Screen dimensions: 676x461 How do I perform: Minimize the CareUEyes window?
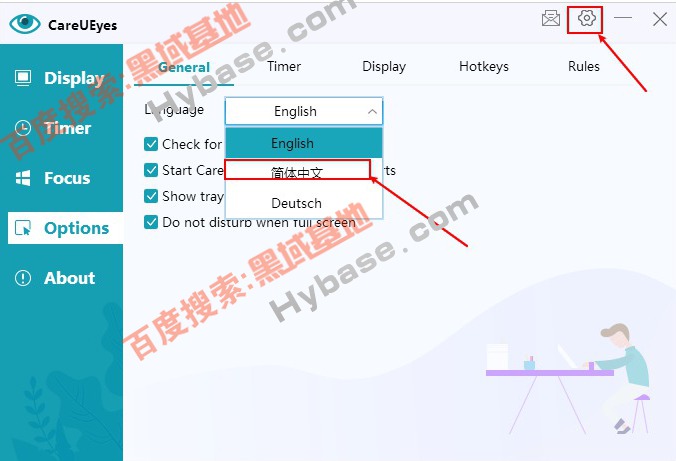point(623,18)
